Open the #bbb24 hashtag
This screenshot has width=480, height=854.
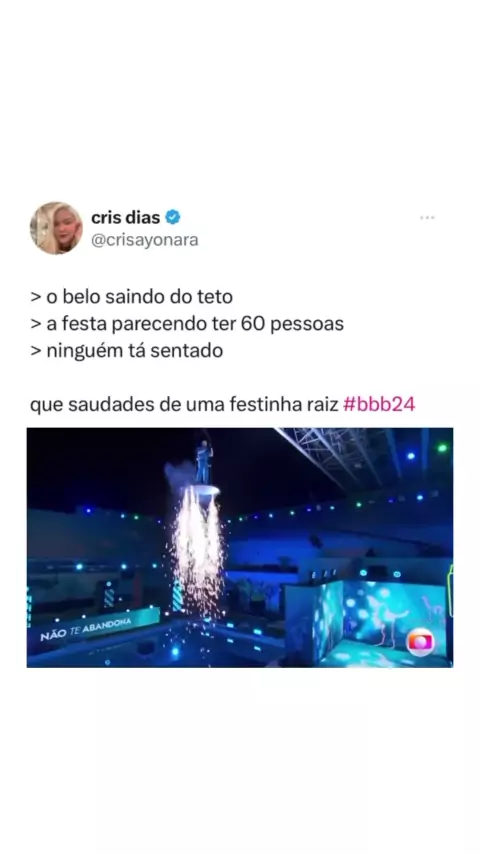pyautogui.click(x=379, y=405)
